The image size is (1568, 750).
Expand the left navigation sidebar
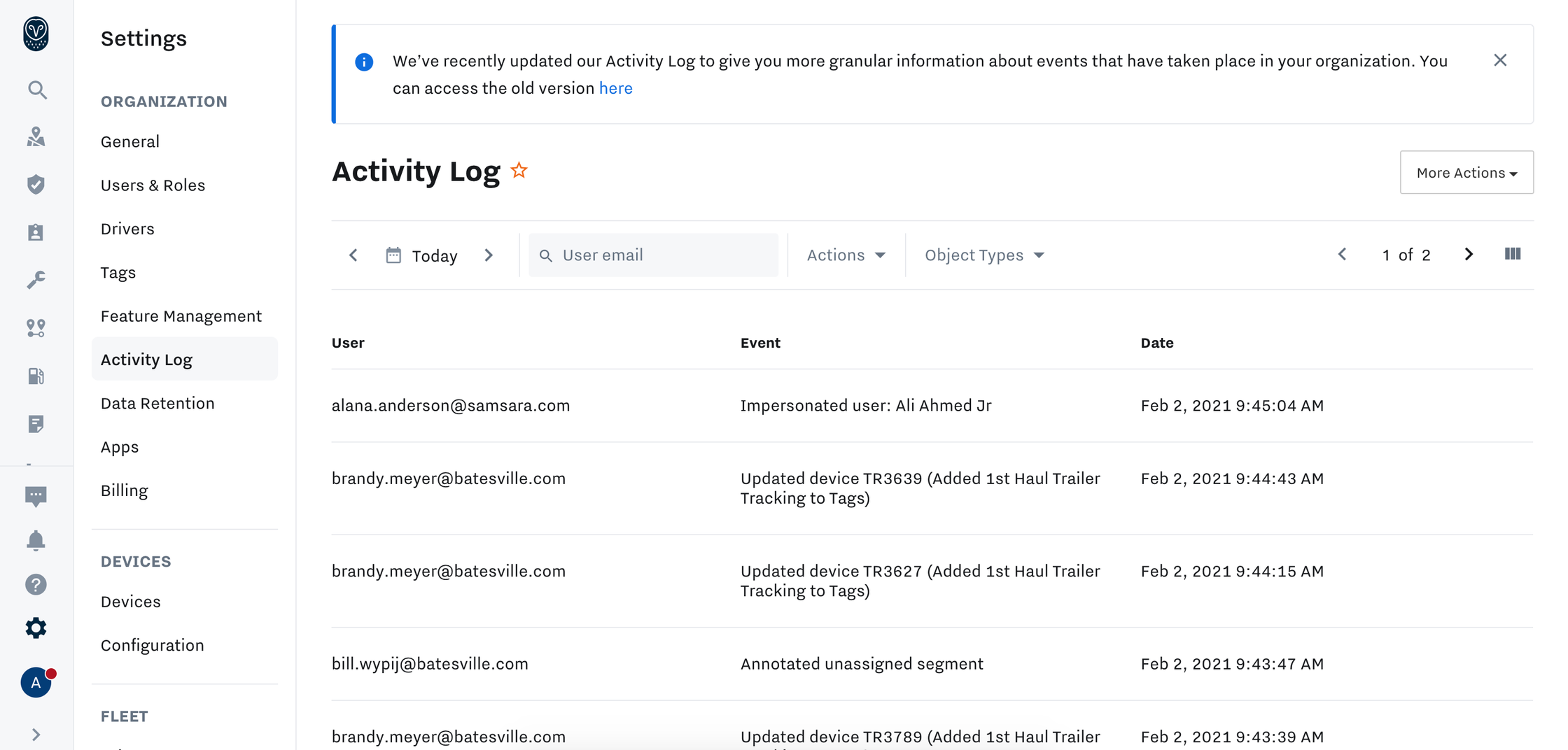click(x=36, y=735)
